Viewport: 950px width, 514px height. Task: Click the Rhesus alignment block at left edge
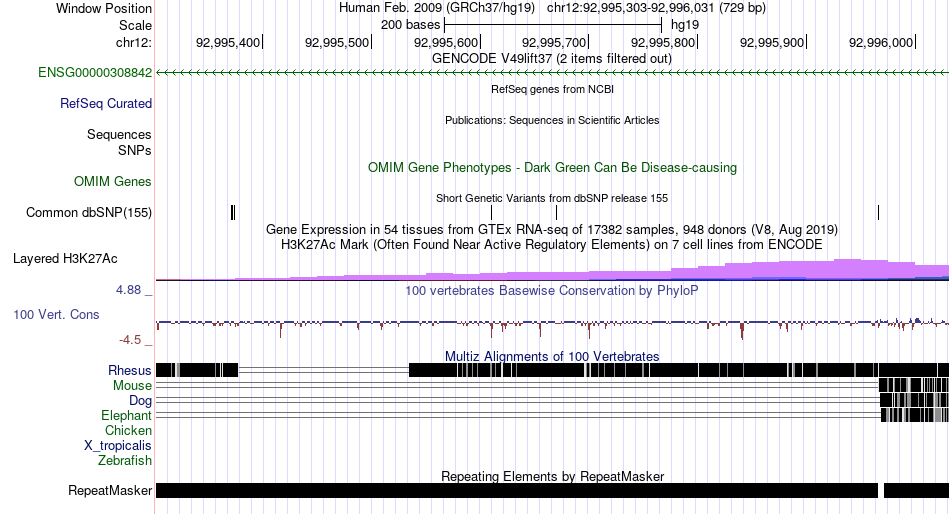pos(197,370)
